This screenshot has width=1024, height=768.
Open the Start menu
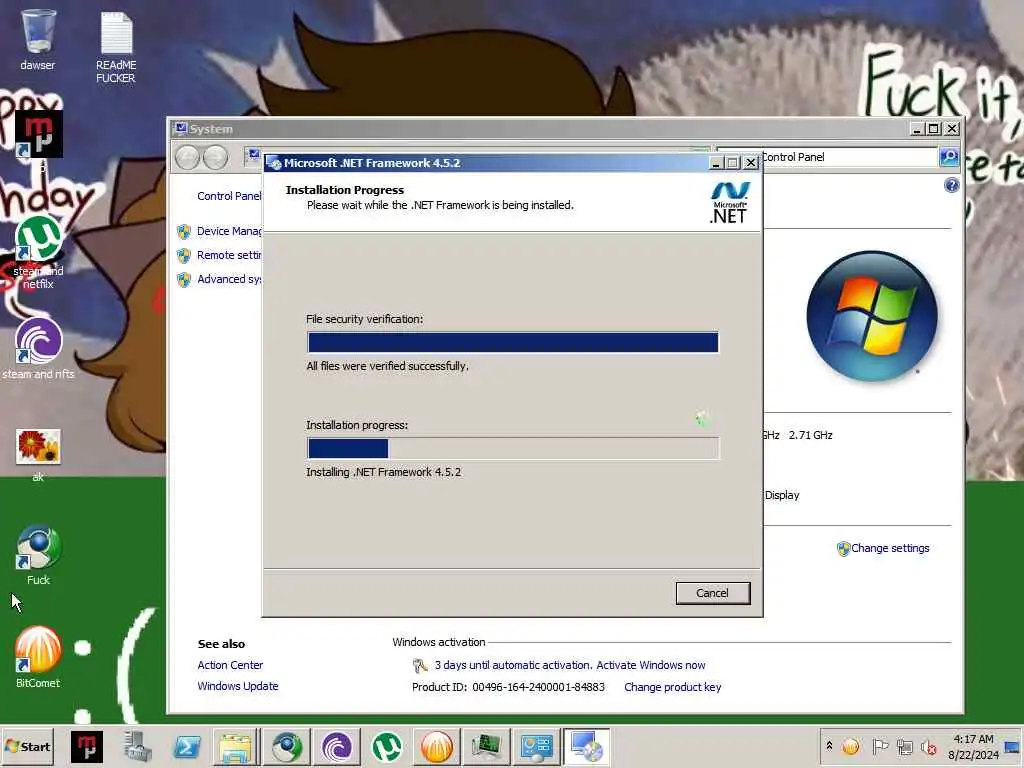[27, 746]
